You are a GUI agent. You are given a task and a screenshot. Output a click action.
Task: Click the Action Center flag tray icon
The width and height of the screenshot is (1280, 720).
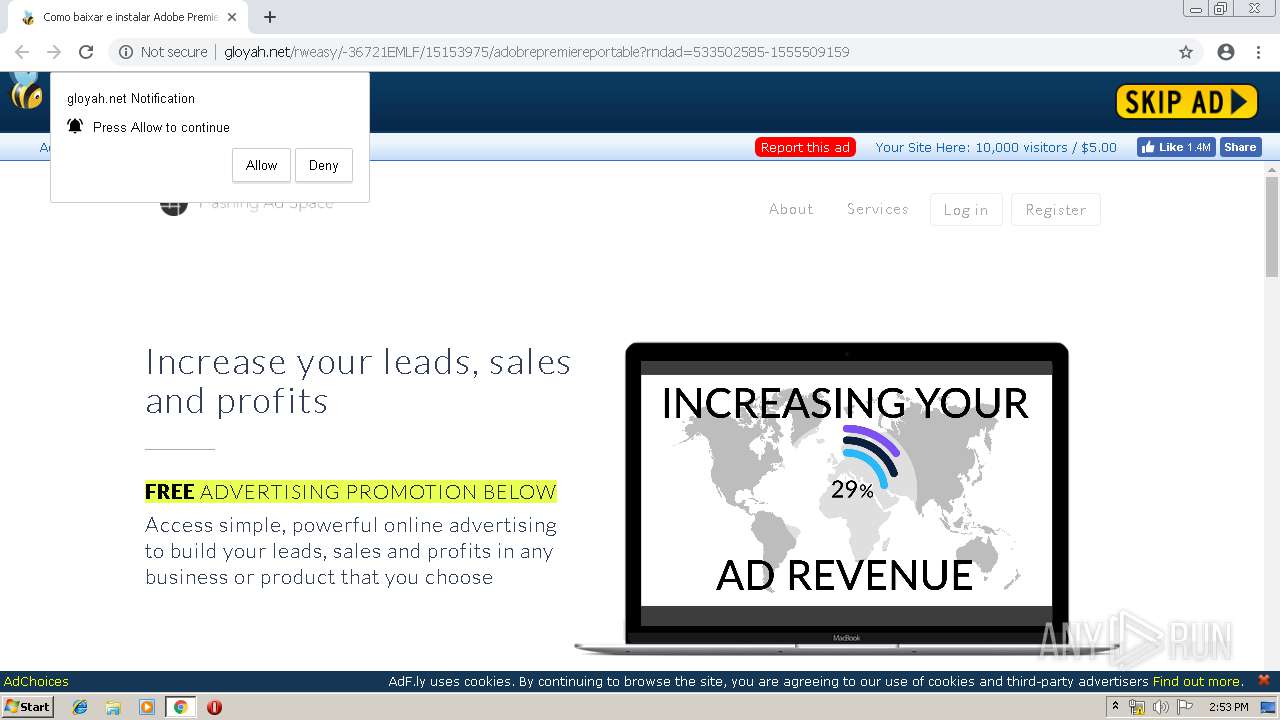1183,707
